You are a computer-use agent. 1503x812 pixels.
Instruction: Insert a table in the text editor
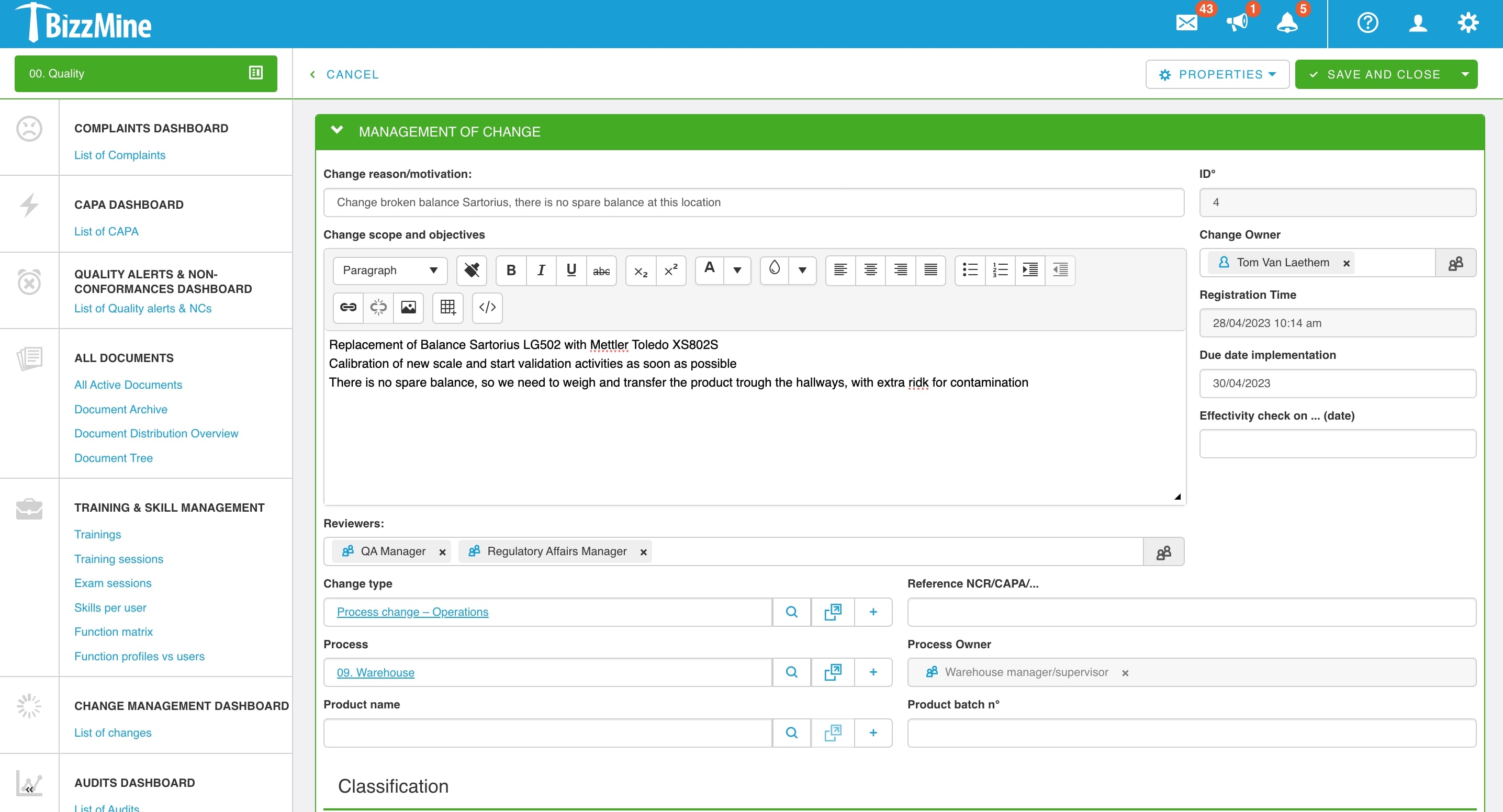click(x=447, y=308)
